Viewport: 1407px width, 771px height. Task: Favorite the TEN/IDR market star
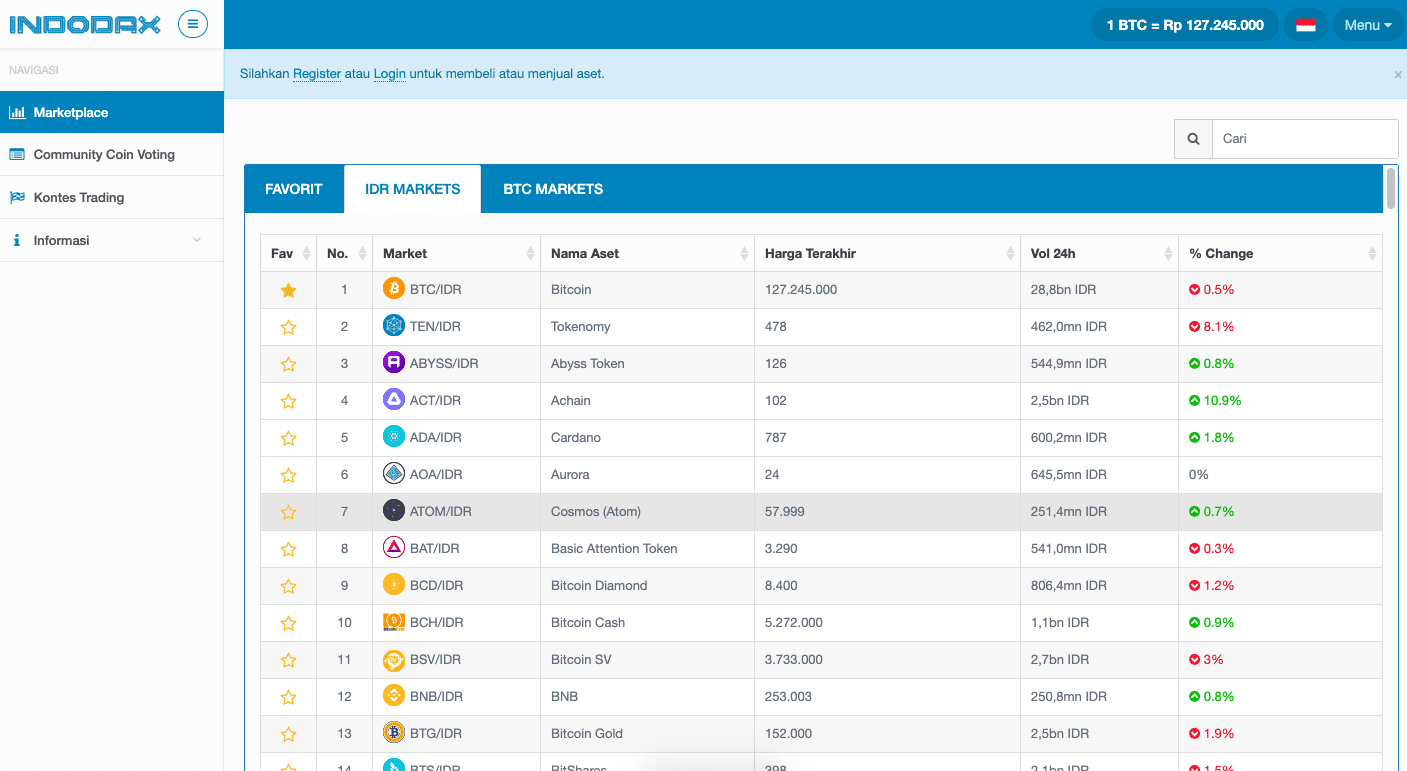point(288,326)
